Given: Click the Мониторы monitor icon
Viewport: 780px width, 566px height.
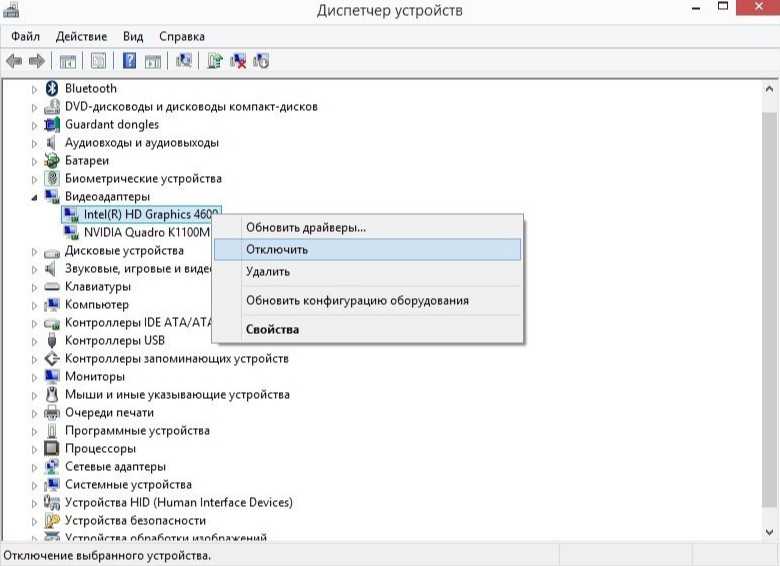Looking at the screenshot, I should click(52, 377).
